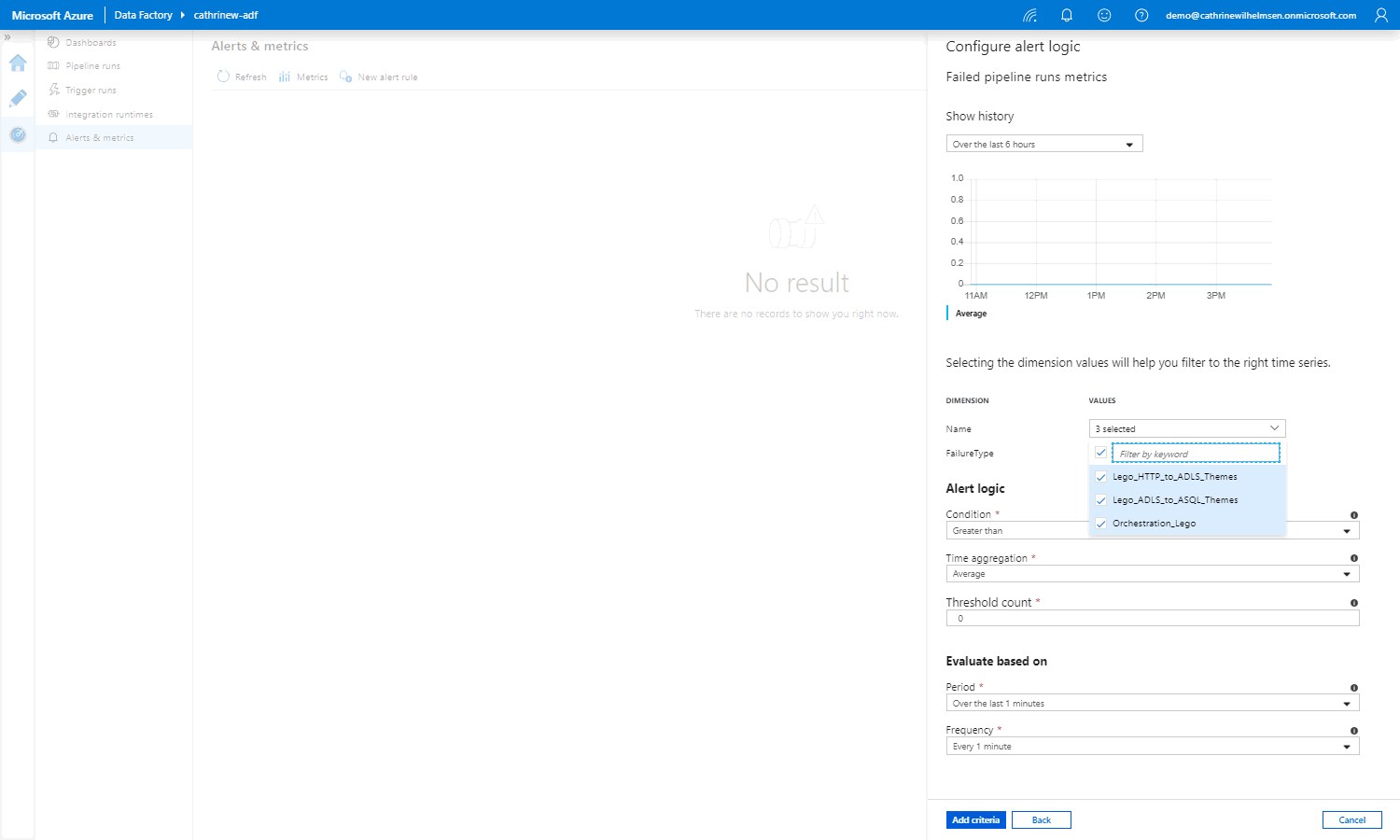Open the Author pencil icon
Screen dimensions: 1400x840
click(18, 99)
